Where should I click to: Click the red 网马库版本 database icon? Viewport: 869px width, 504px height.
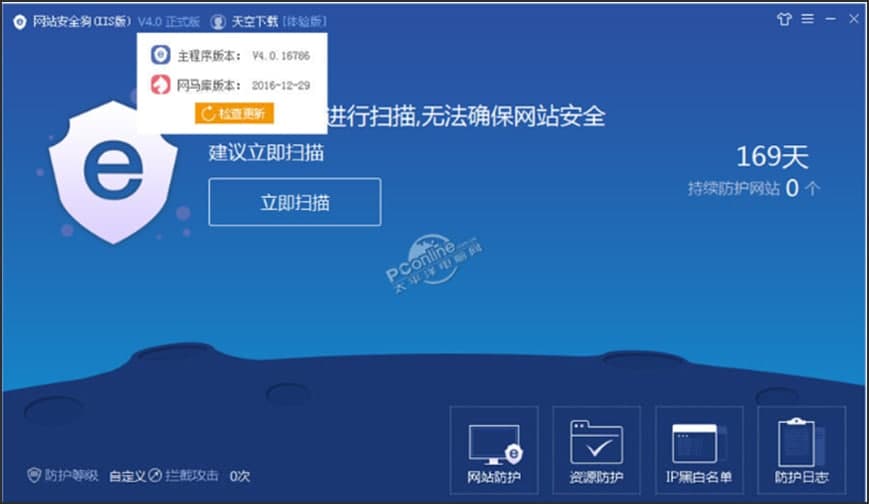[161, 85]
